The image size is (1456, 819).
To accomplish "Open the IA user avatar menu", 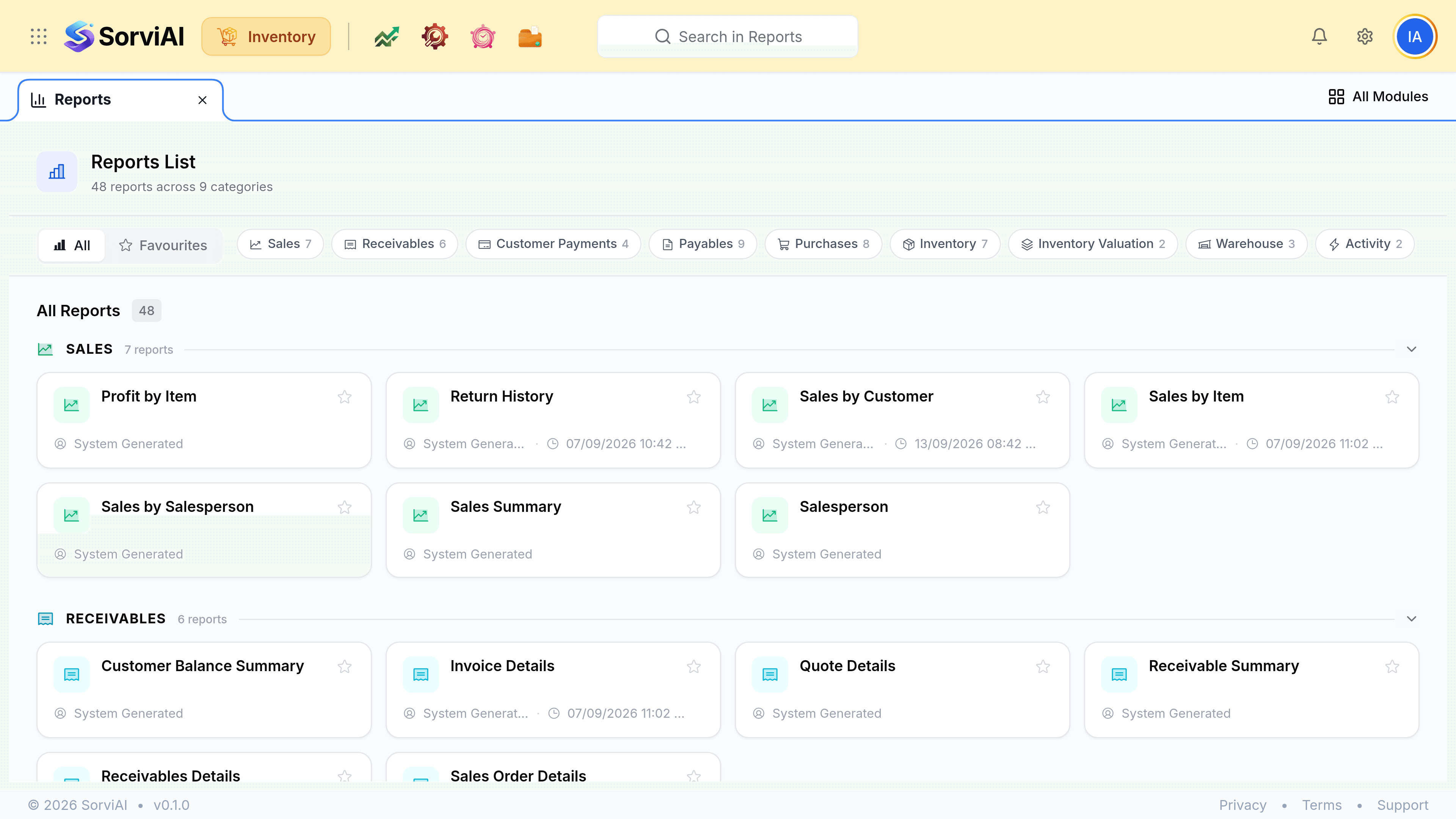I will click(x=1415, y=37).
